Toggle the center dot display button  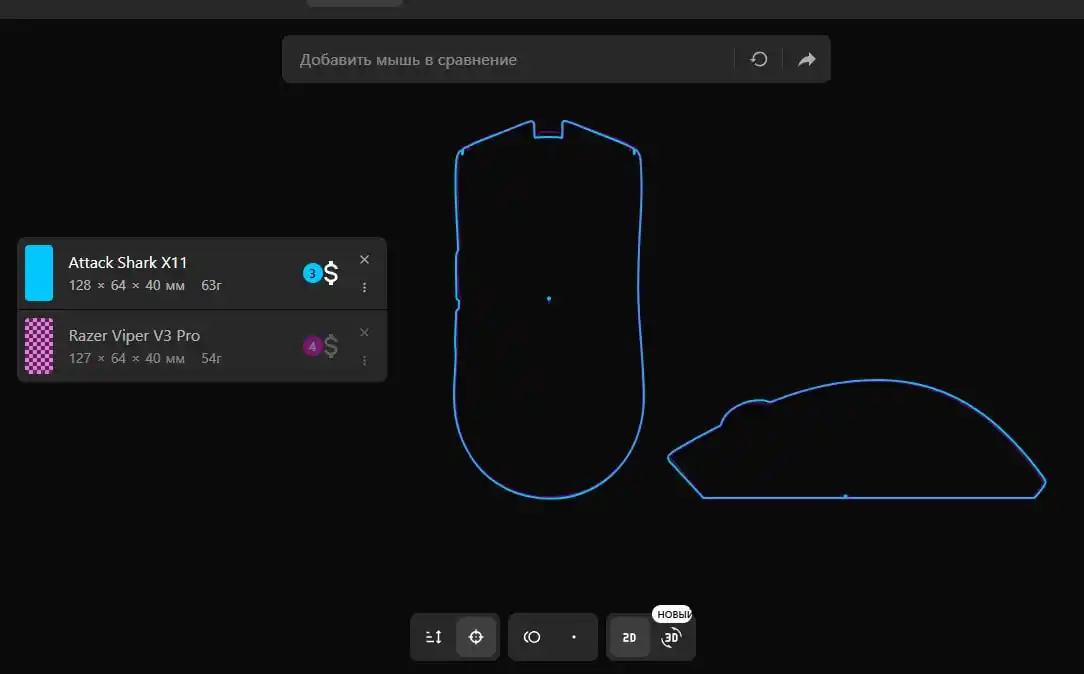click(574, 637)
